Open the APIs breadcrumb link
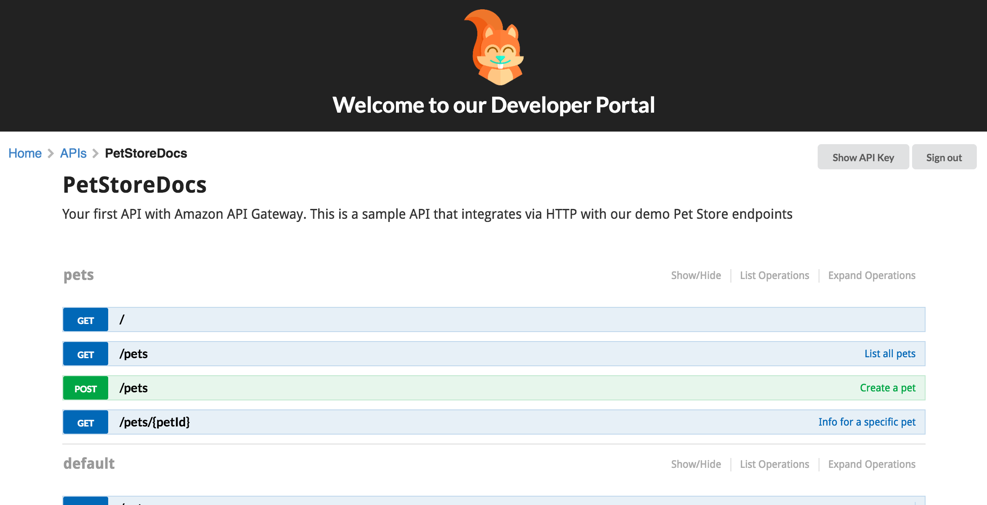Screen dimensions: 987x505 point(73,153)
